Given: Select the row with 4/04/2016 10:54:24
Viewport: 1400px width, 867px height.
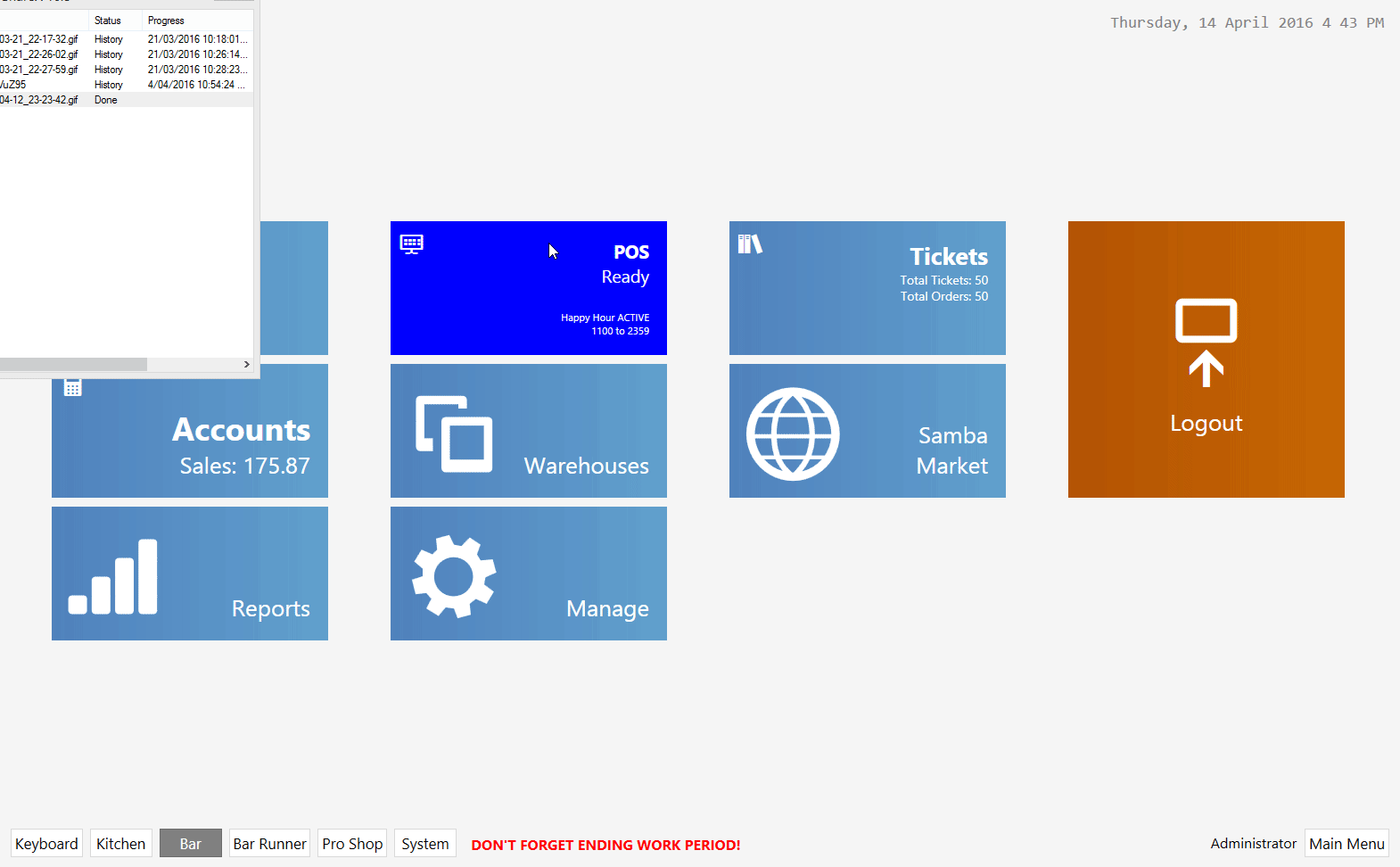Looking at the screenshot, I should pos(127,85).
